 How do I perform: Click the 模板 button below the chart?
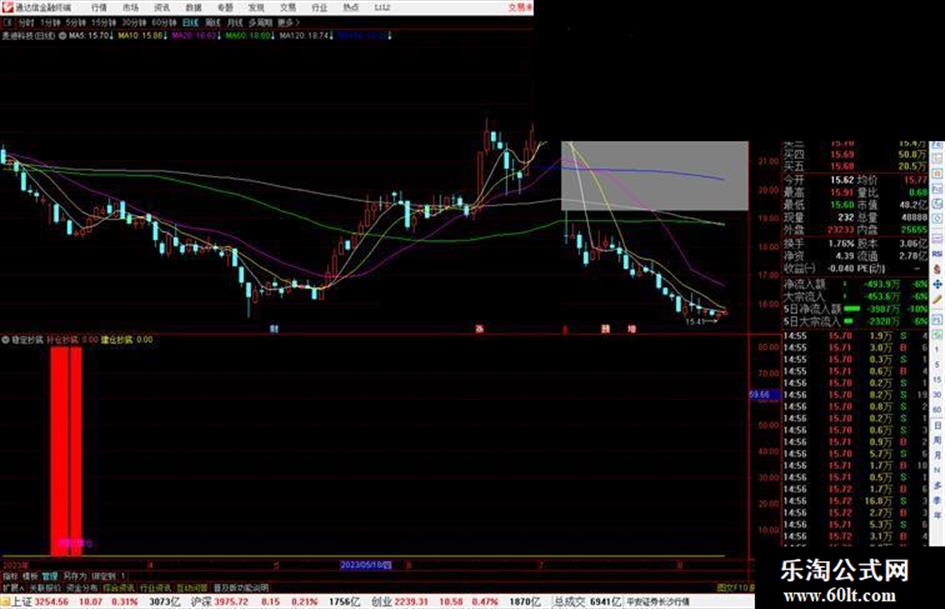pos(30,576)
